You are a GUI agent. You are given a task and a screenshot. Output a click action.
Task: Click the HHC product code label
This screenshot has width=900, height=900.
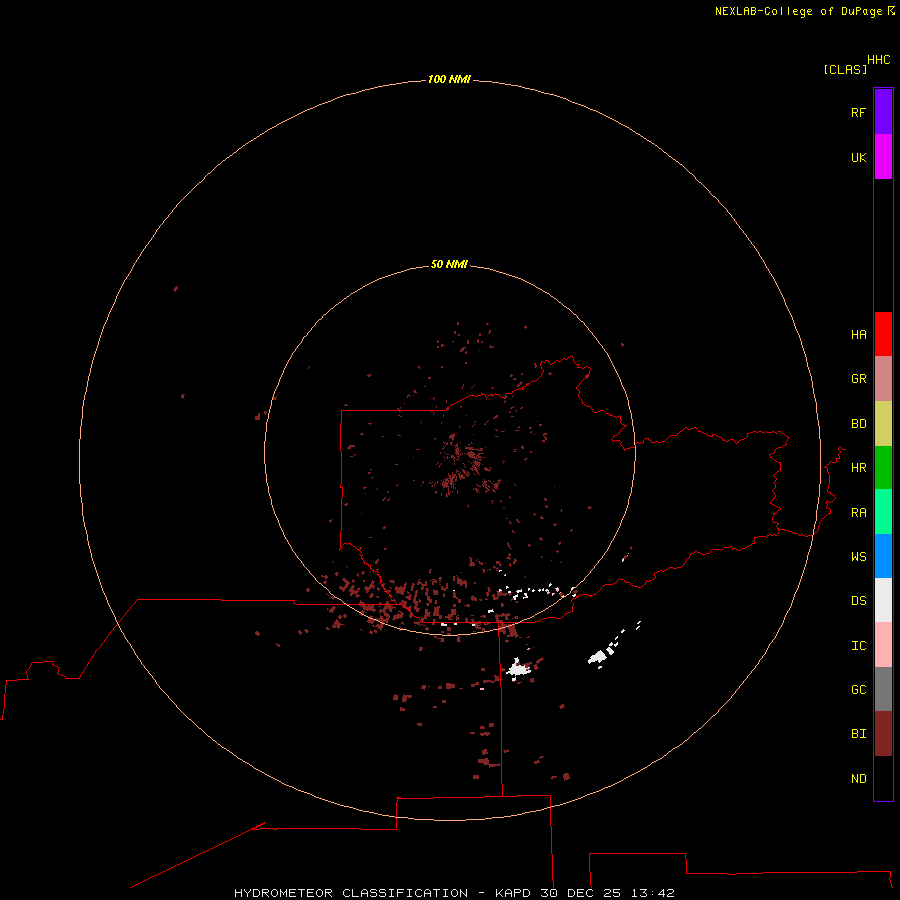point(879,60)
